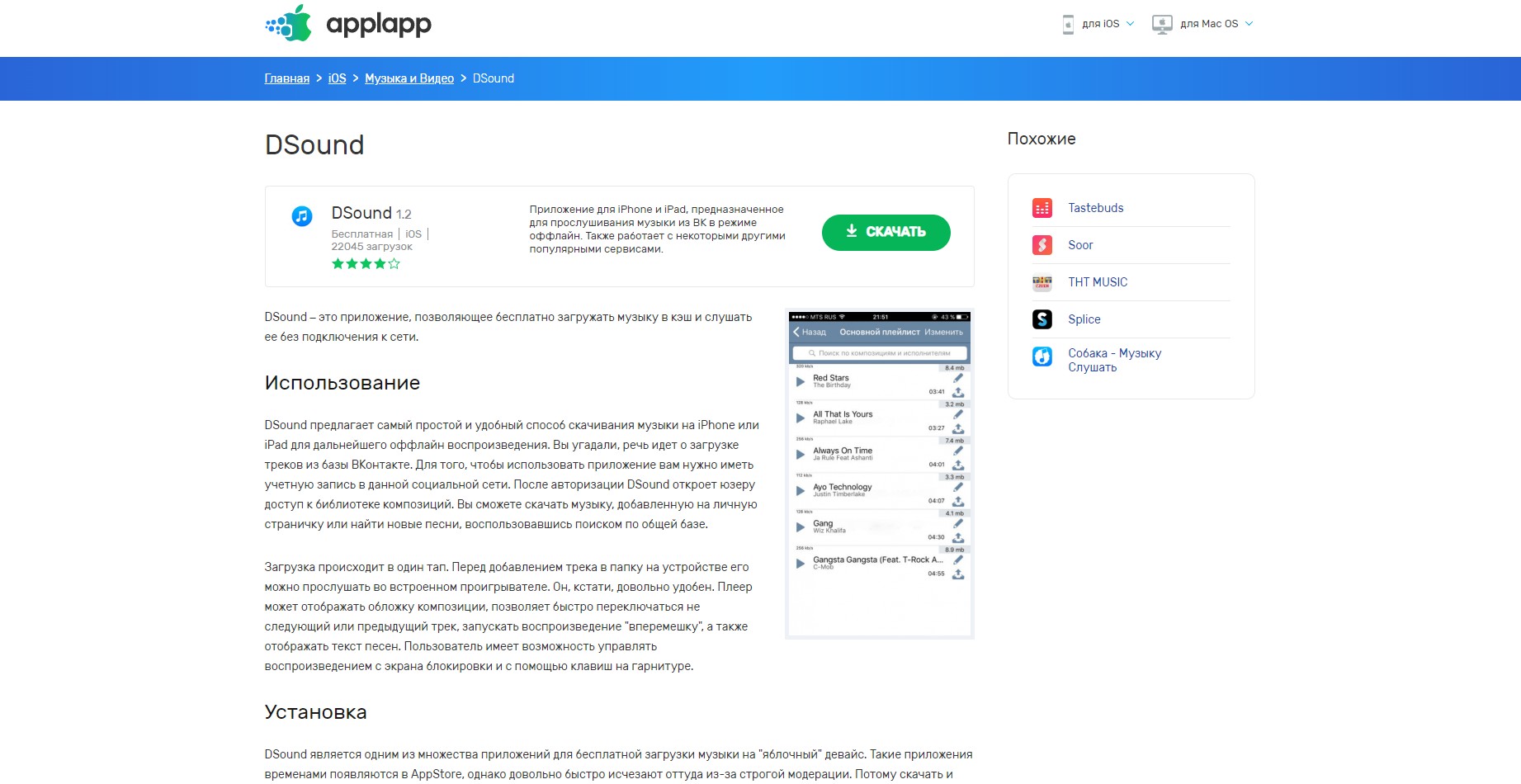Click the "Использование" section heading
The height and width of the screenshot is (784, 1521).
click(342, 383)
